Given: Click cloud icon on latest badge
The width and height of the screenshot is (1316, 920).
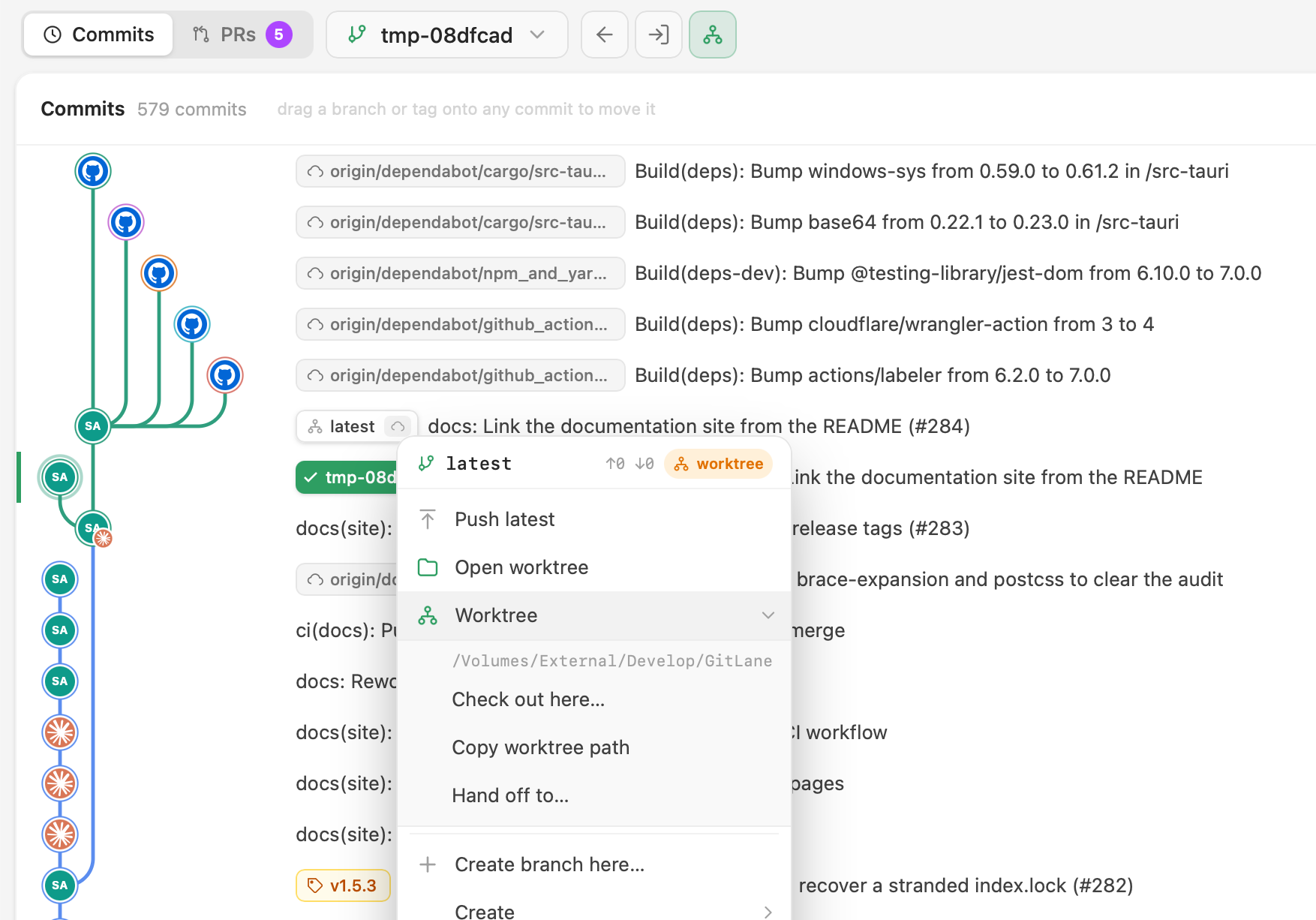Looking at the screenshot, I should [398, 426].
